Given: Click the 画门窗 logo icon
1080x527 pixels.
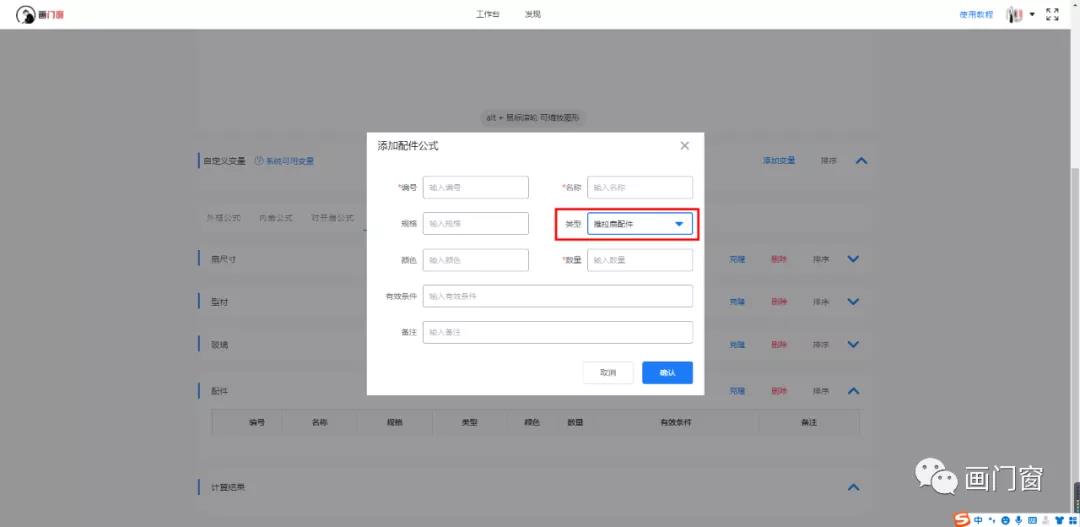Looking at the screenshot, I should [x=25, y=14].
